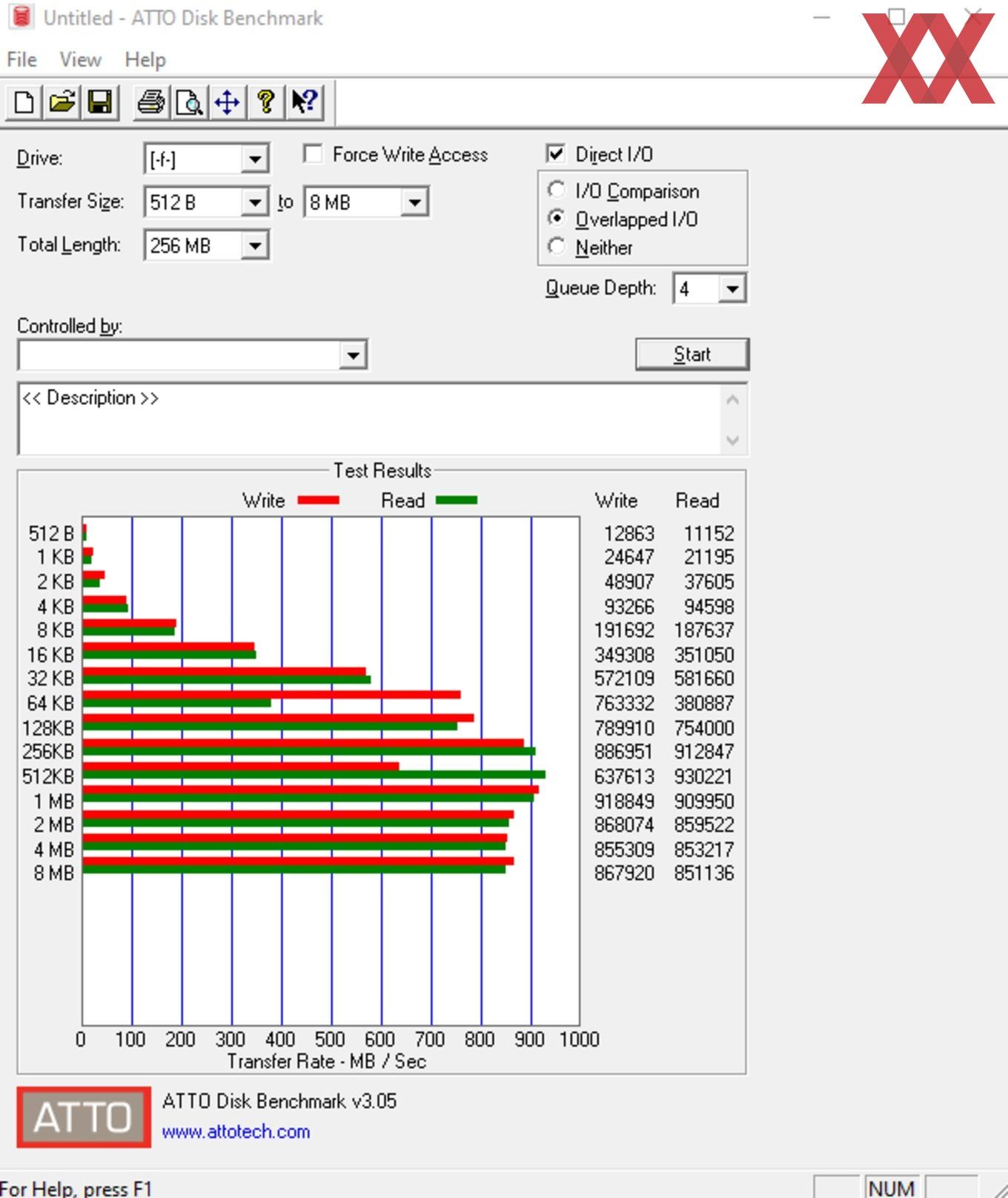This screenshot has width=1008, height=1198.
Task: Select the Overlapped I/O radio button
Action: [556, 218]
